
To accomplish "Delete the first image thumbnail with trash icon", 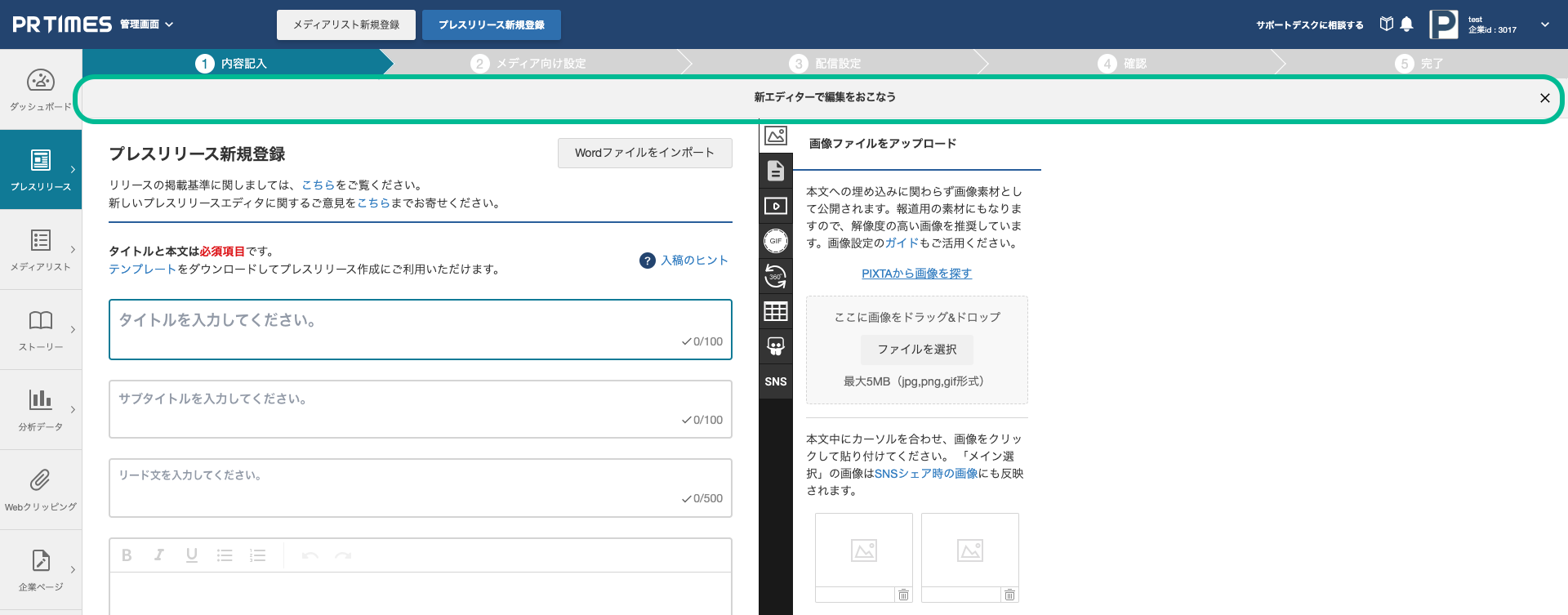I will coord(903,595).
